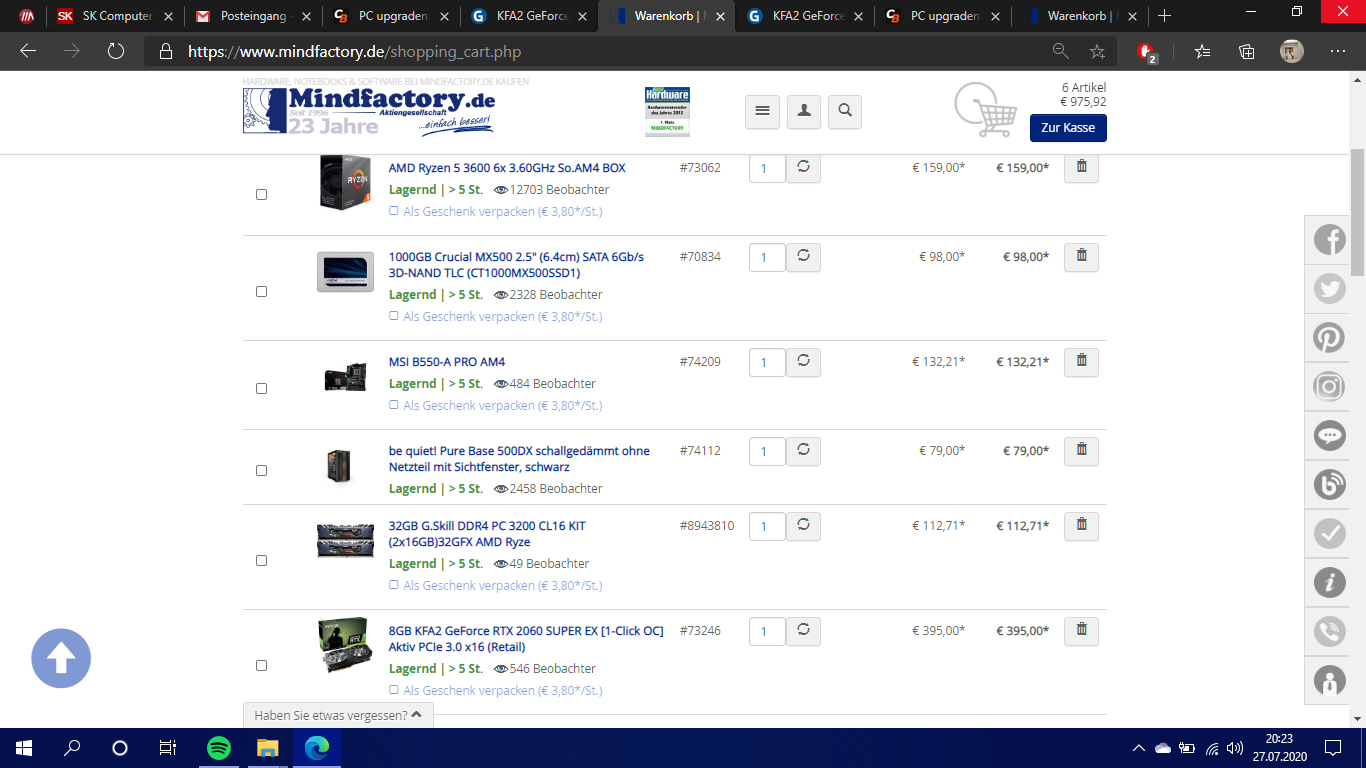Share on Facebook from side social bar

pos(1329,240)
